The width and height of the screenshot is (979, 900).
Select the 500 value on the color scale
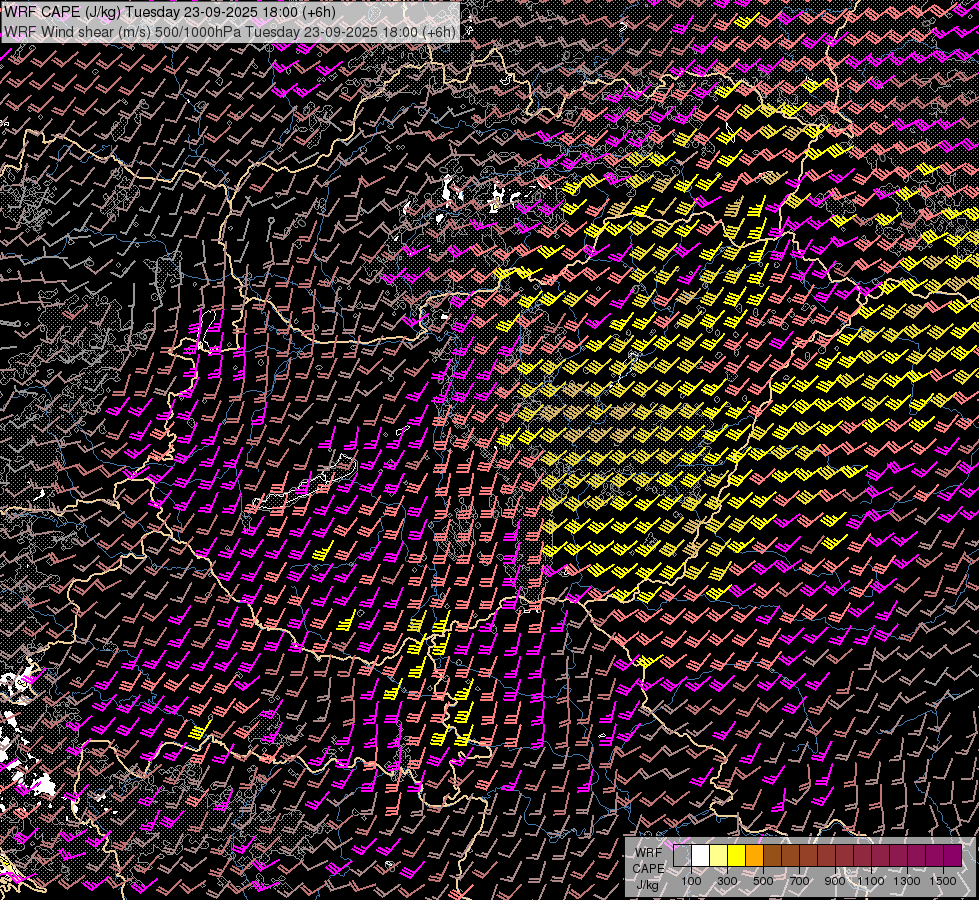click(x=763, y=881)
